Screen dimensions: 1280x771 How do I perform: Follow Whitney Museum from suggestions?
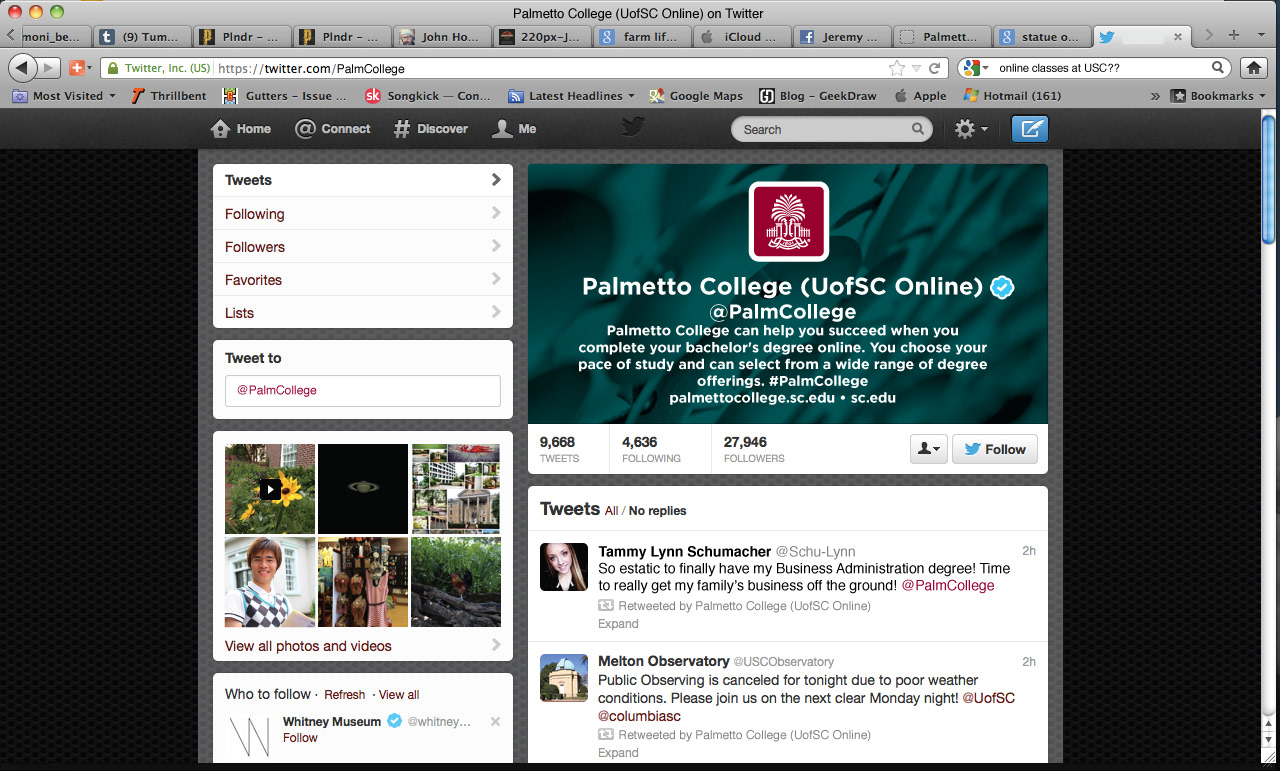tap(300, 738)
